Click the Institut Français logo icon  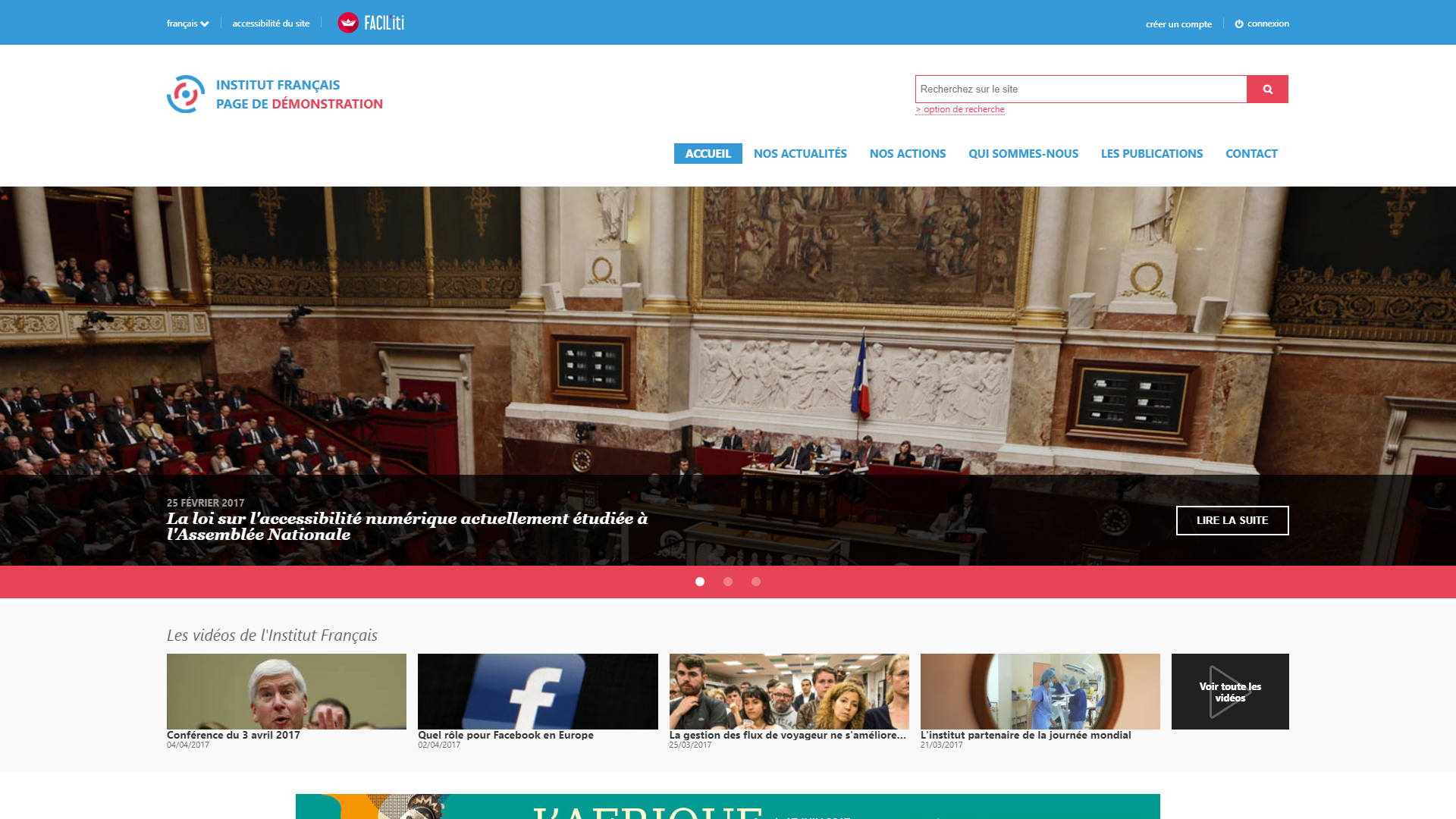pos(185,94)
